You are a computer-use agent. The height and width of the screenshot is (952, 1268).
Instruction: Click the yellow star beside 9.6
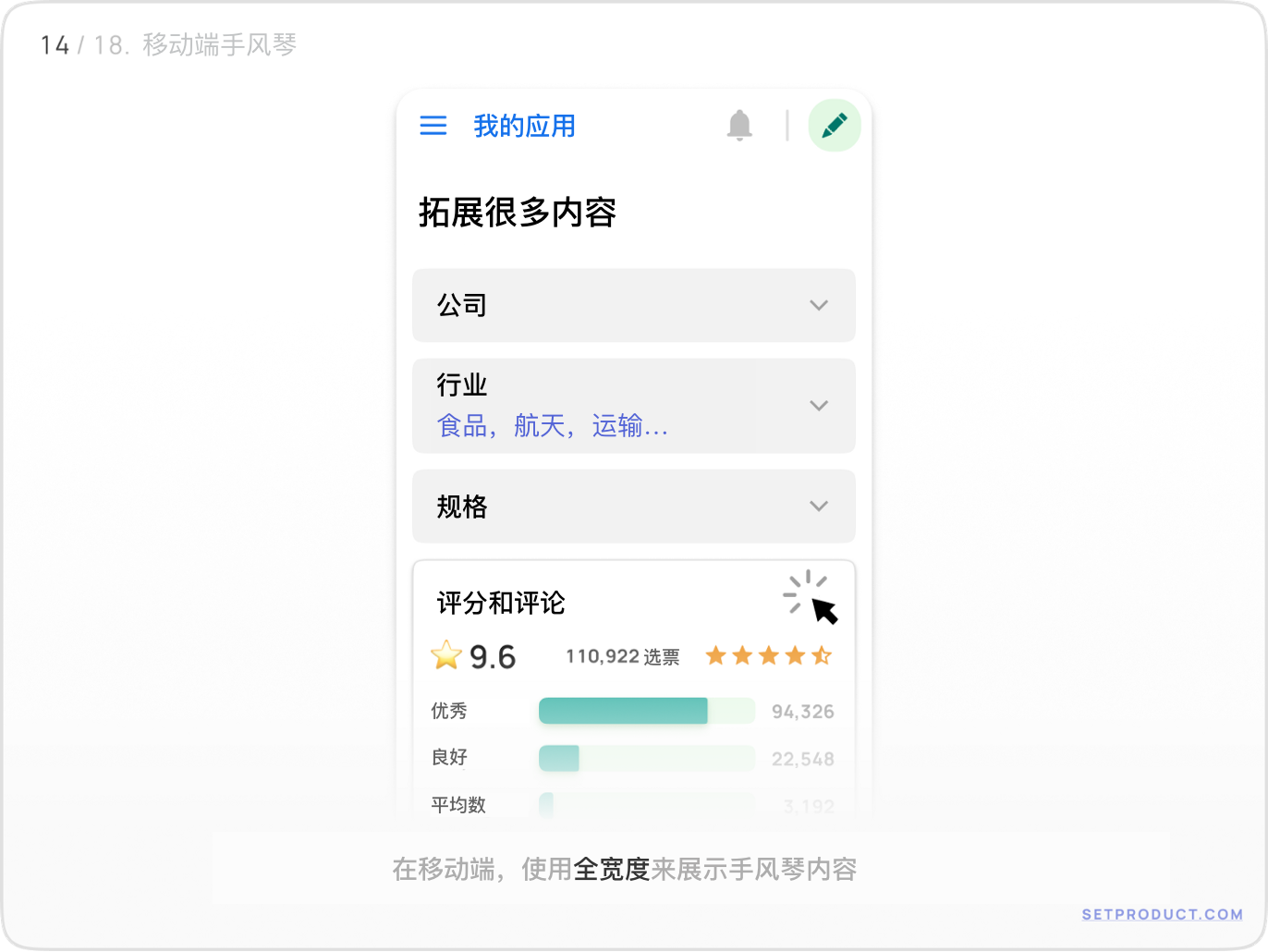click(x=446, y=655)
